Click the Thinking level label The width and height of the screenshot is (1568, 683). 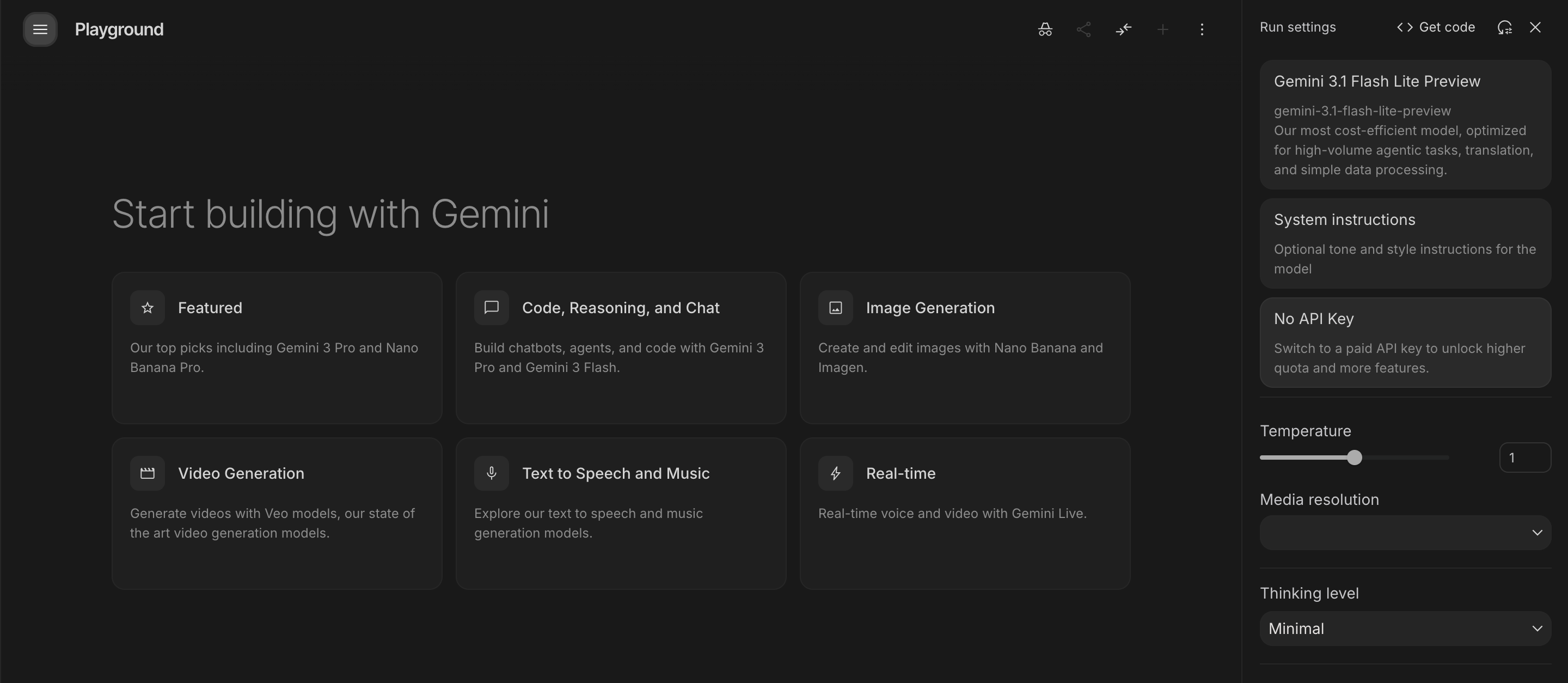pyautogui.click(x=1309, y=594)
